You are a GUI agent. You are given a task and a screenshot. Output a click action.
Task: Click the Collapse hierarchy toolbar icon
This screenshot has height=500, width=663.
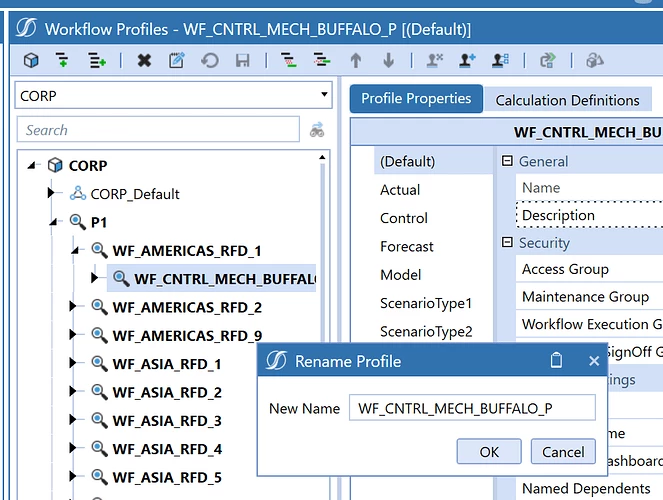click(x=288, y=60)
